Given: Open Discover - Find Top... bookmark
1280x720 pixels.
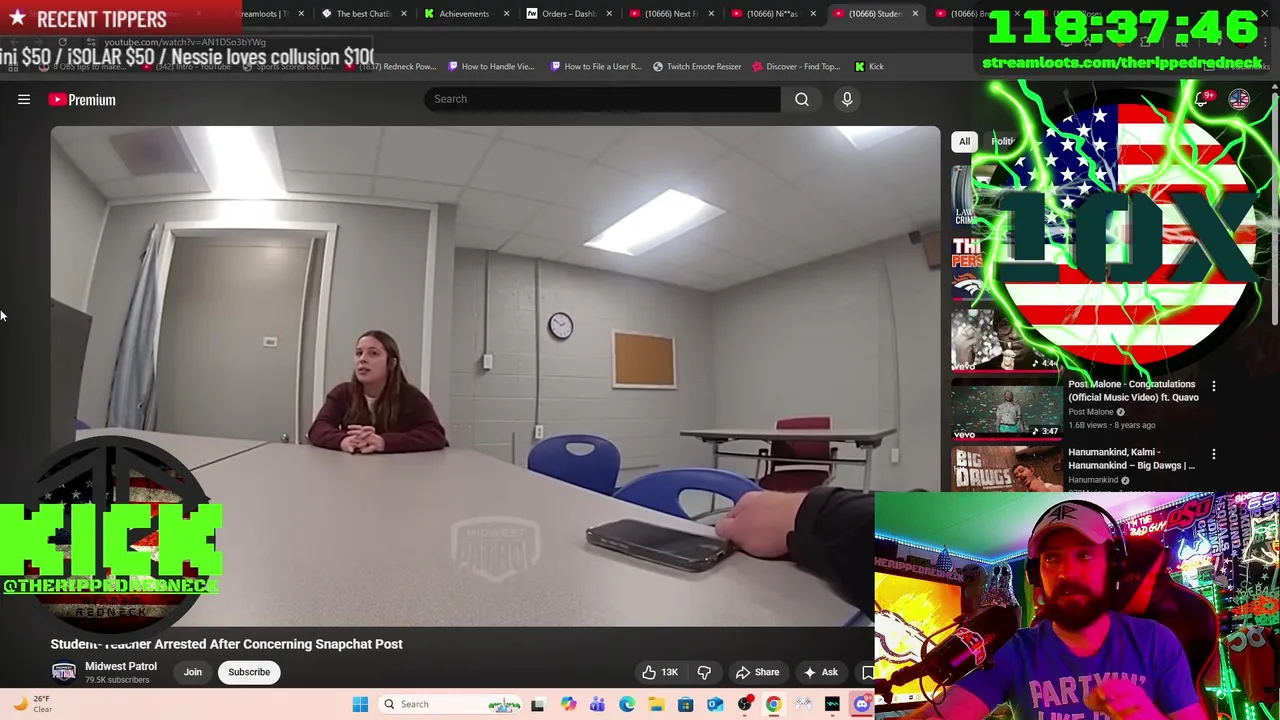Looking at the screenshot, I should click(x=796, y=66).
